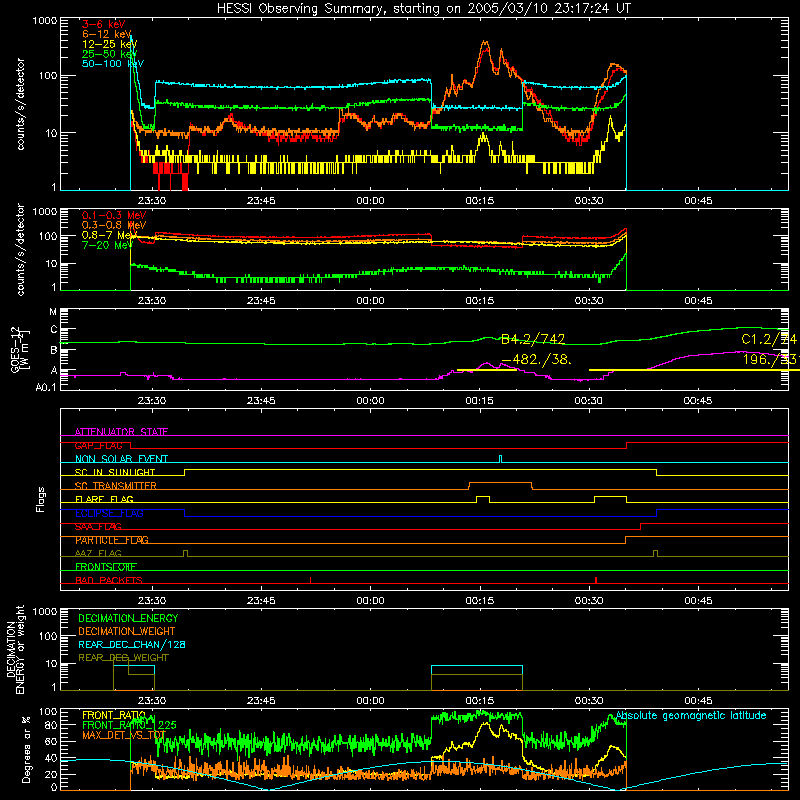Click the yellow B4.2 flare interval bar

coord(486,369)
